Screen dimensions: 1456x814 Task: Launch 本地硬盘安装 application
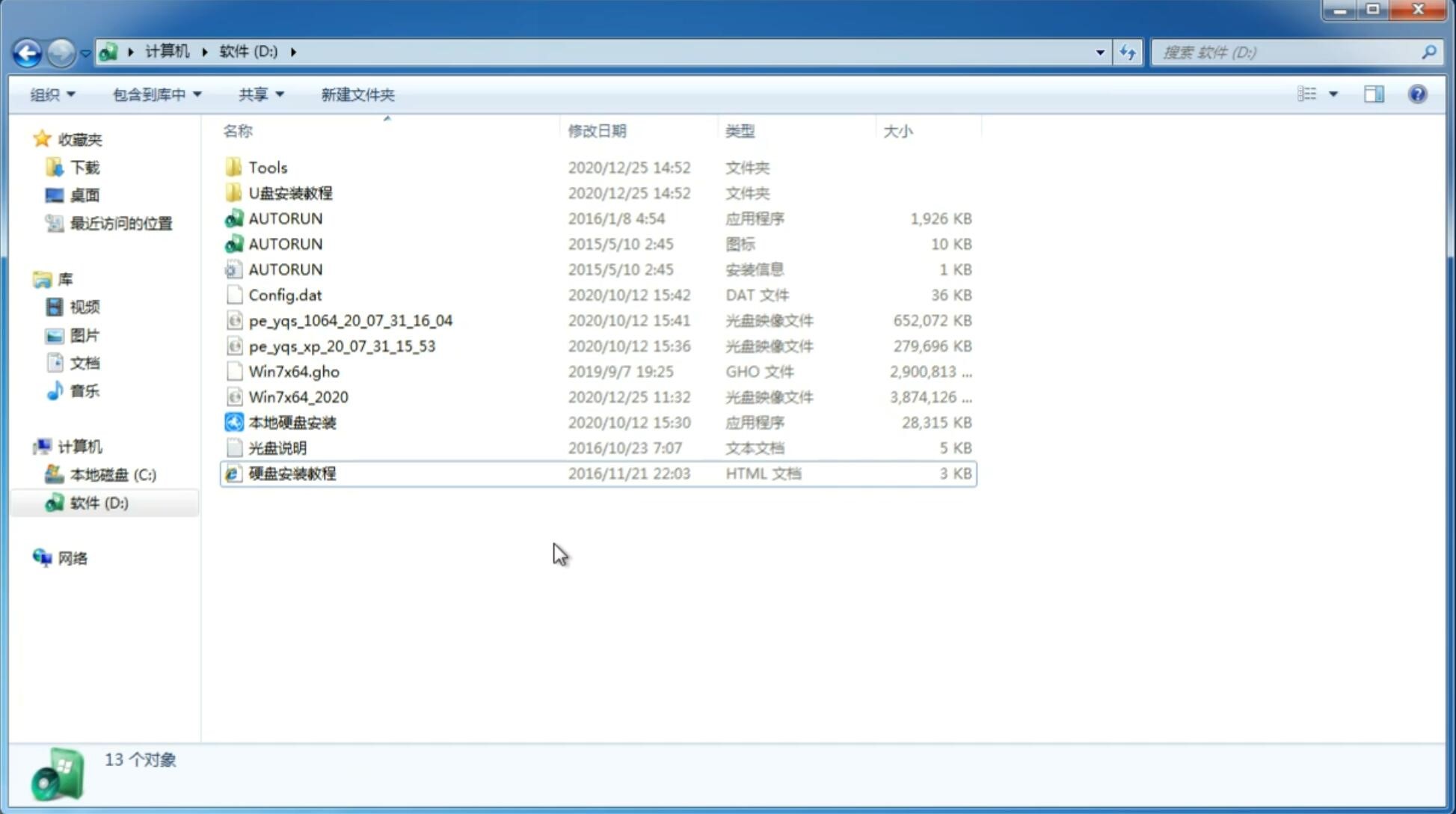click(x=292, y=422)
